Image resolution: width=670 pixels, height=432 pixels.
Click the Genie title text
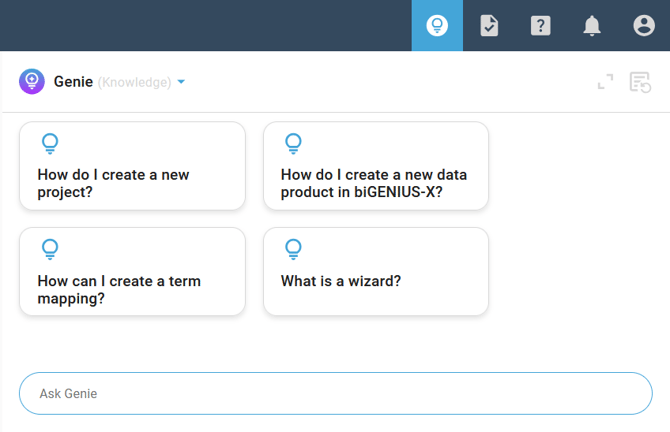pos(73,82)
